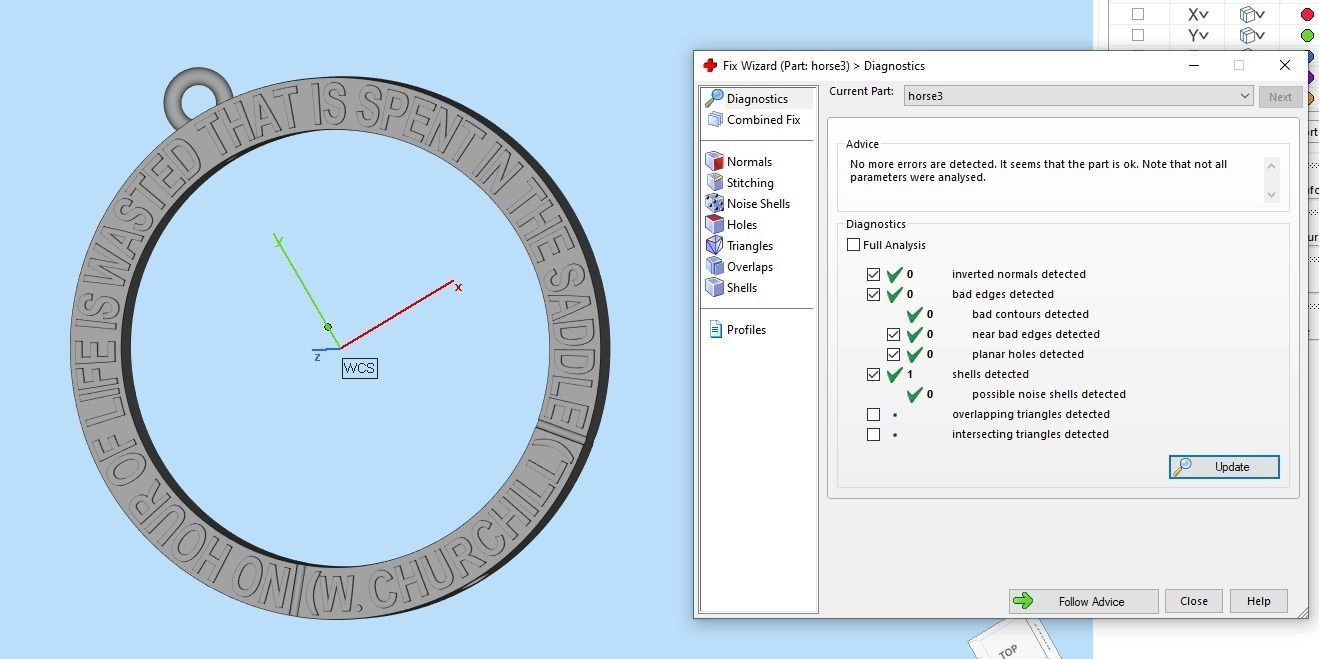Enable the Full Analysis checkbox
This screenshot has height=659, width=1319.
click(853, 244)
